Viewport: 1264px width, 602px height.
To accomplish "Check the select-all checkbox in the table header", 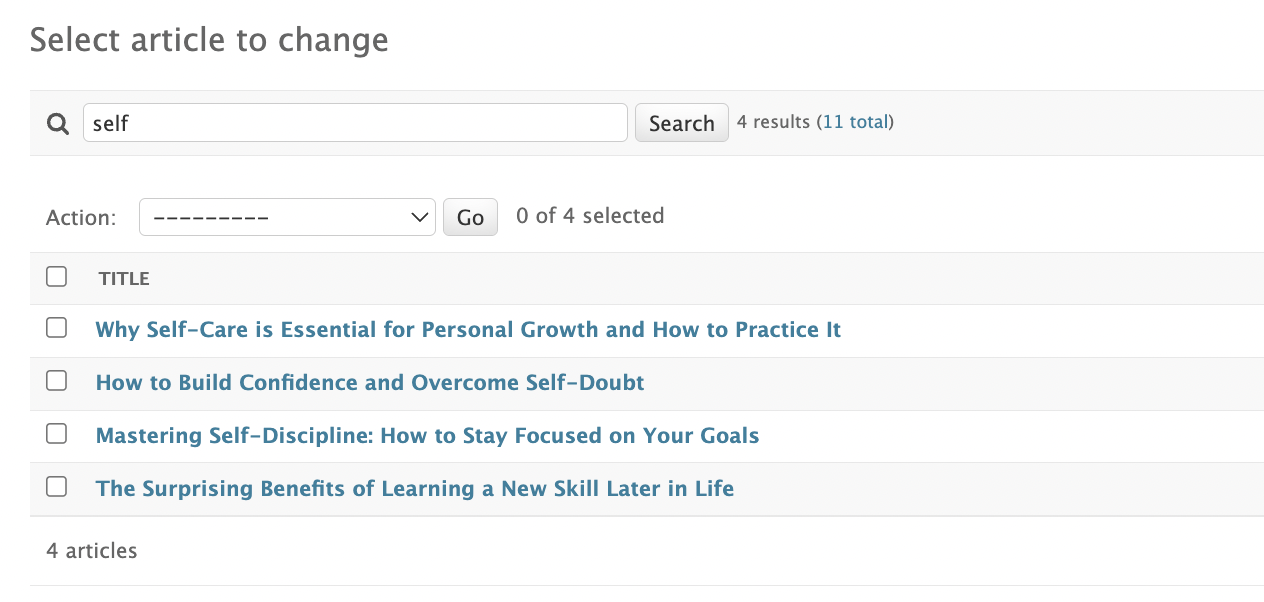I will (56, 277).
